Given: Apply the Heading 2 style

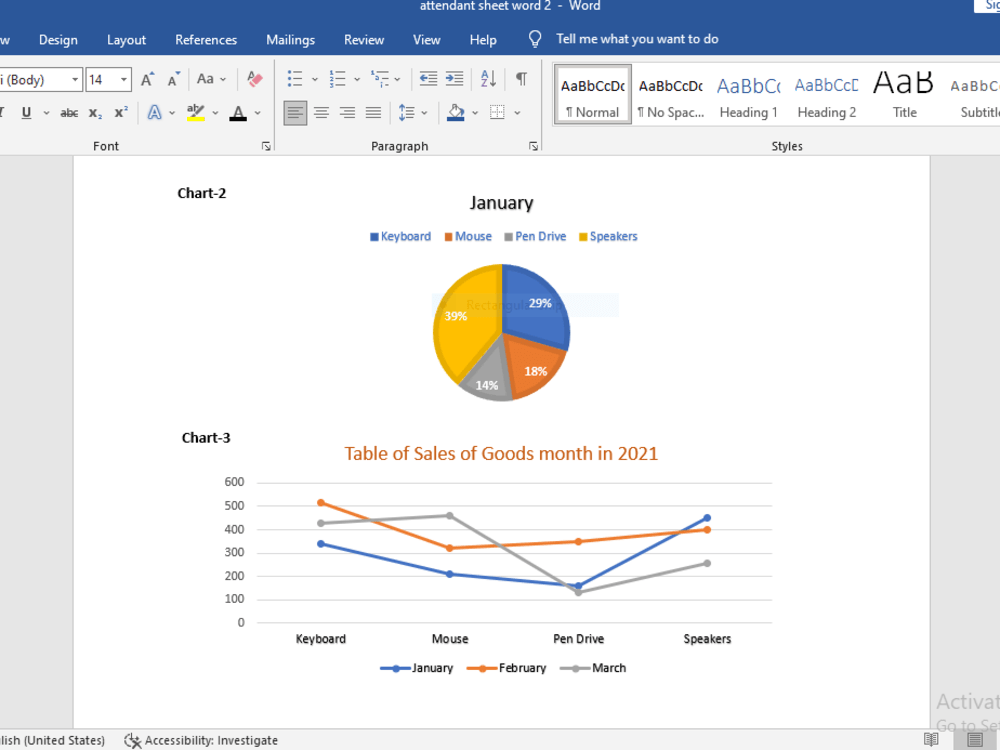Looking at the screenshot, I should click(827, 94).
